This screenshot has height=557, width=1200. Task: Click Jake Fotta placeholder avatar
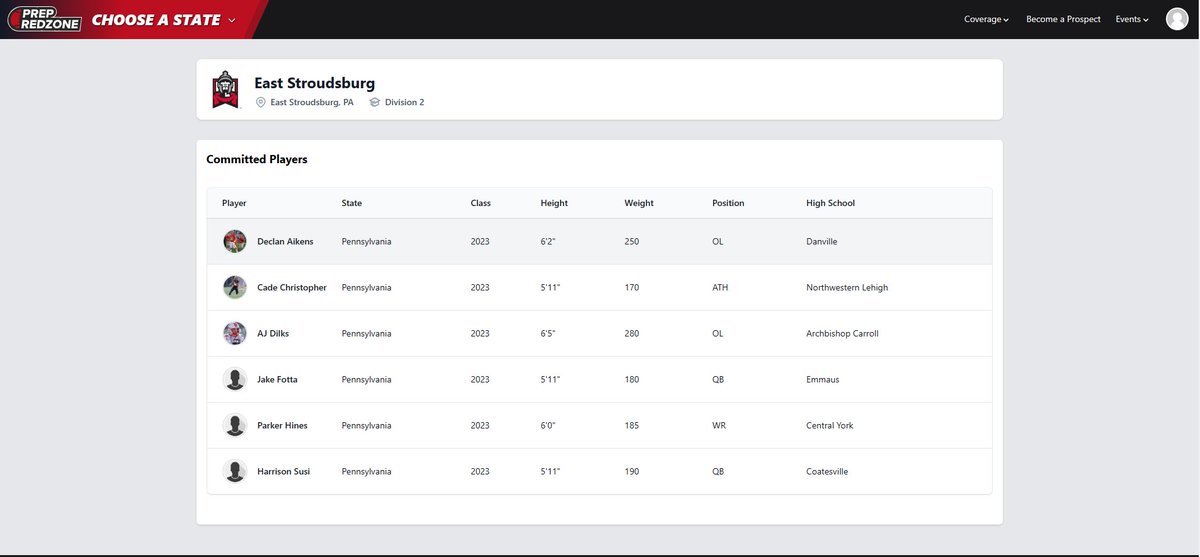pos(235,380)
